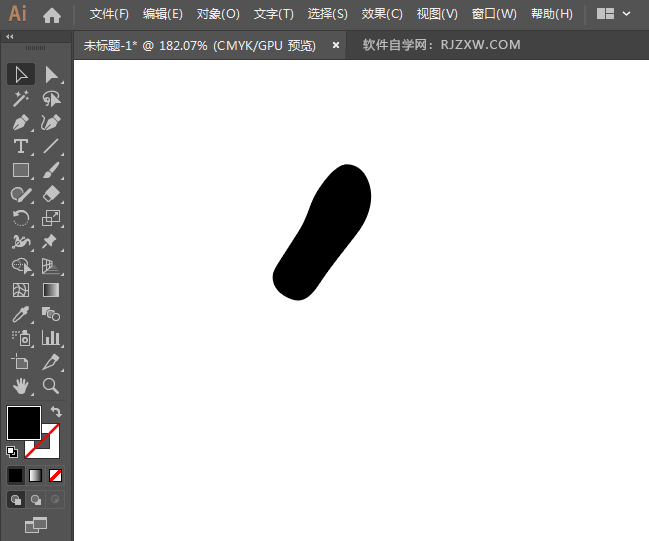The image size is (649, 541).
Task: Open the workspace layout switcher dropdown
Action: pos(613,14)
